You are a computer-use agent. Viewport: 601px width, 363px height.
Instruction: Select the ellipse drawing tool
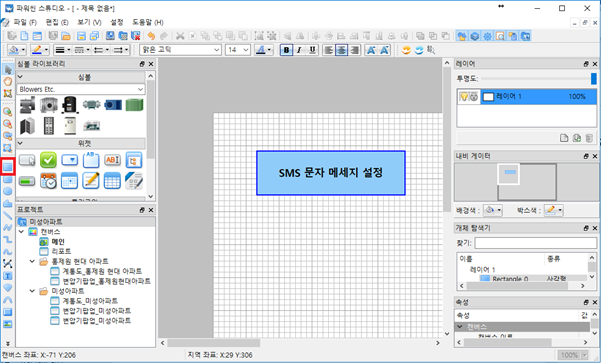coord(7,191)
